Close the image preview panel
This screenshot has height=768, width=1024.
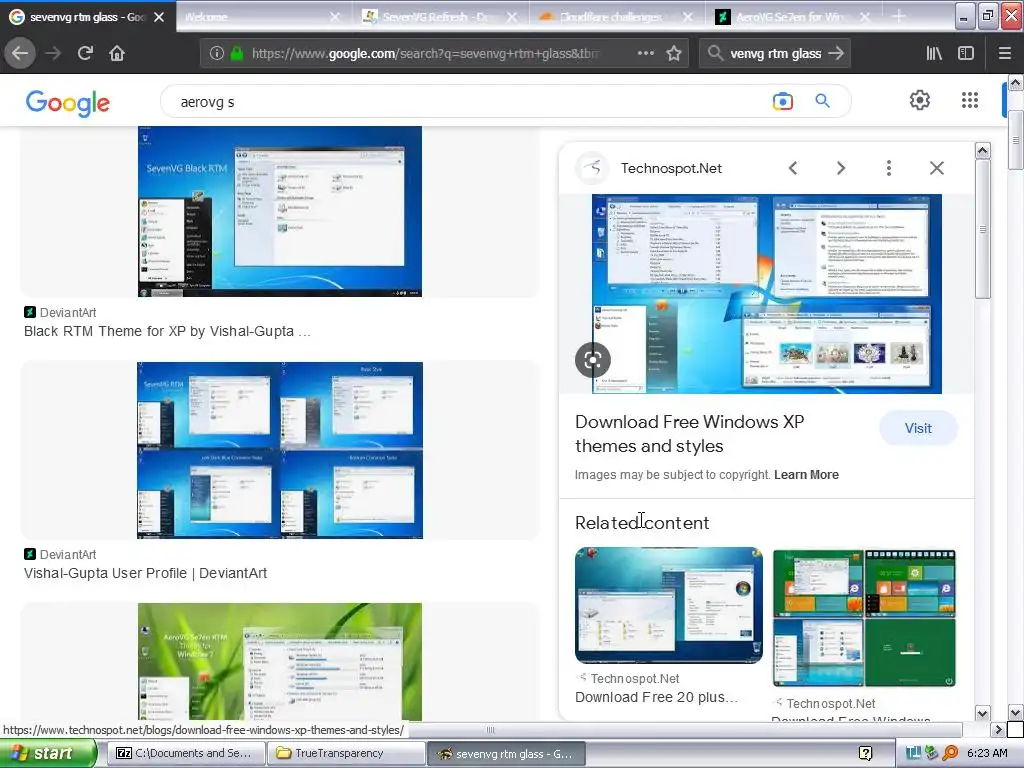click(x=936, y=168)
